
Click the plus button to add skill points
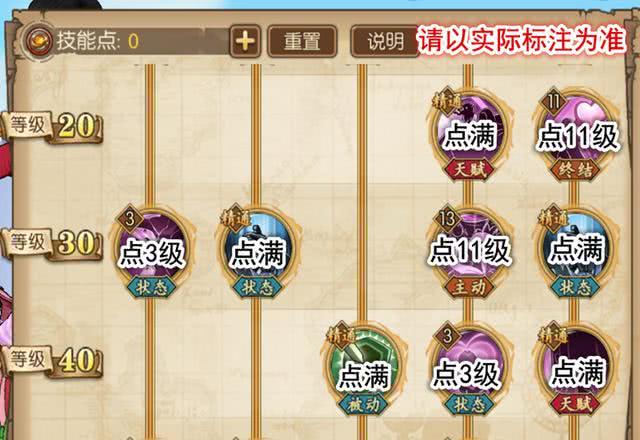pyautogui.click(x=245, y=41)
